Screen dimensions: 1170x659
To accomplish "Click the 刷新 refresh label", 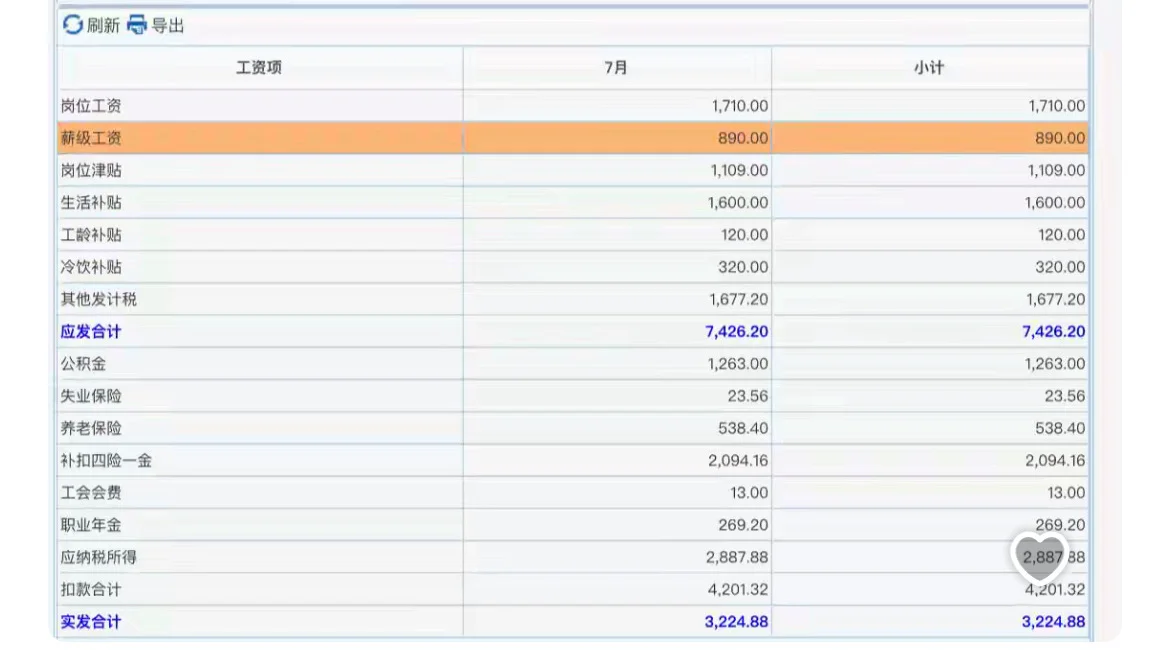I will point(103,25).
